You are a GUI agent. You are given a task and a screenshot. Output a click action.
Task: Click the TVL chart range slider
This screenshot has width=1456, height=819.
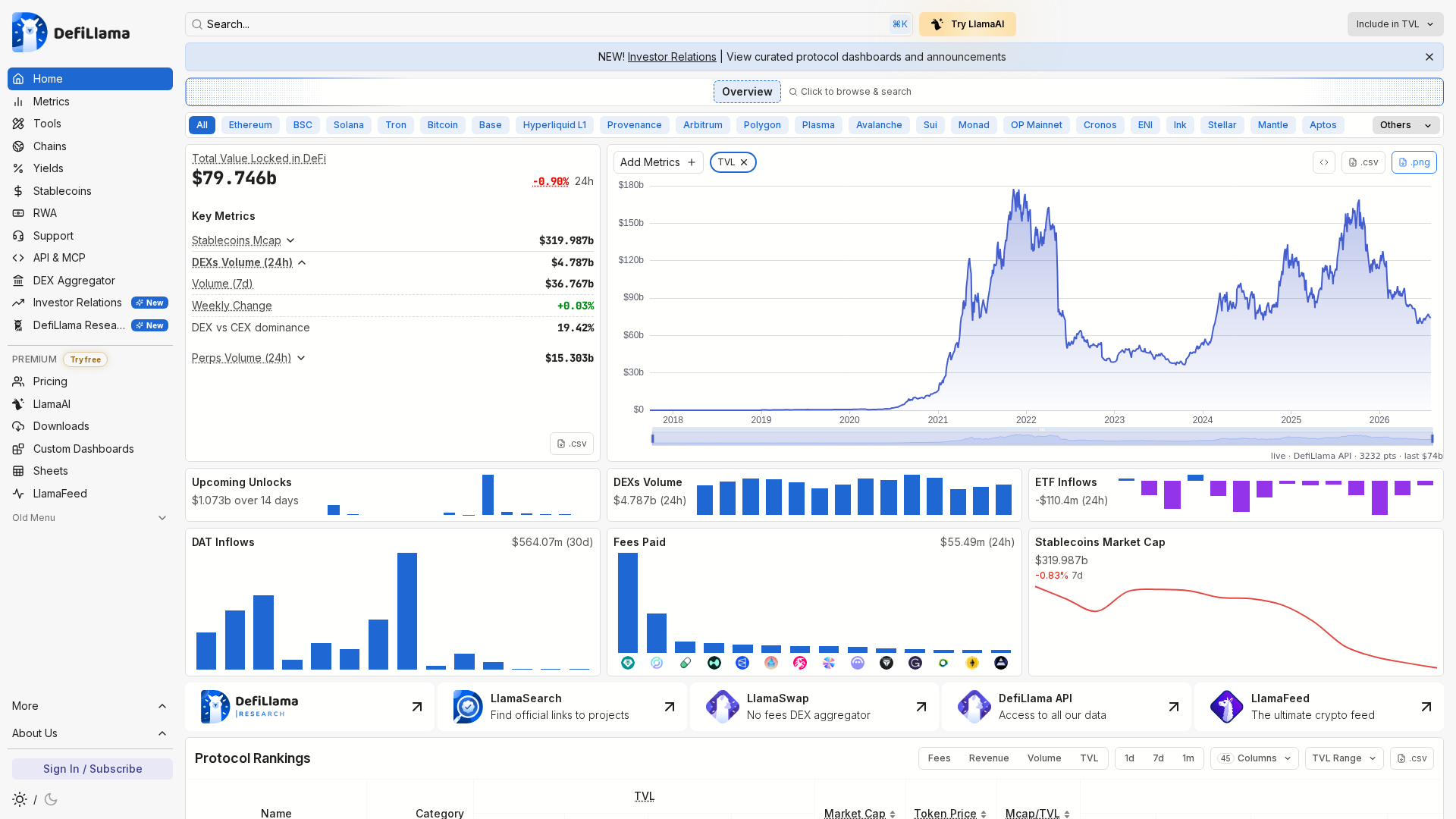tap(1042, 438)
